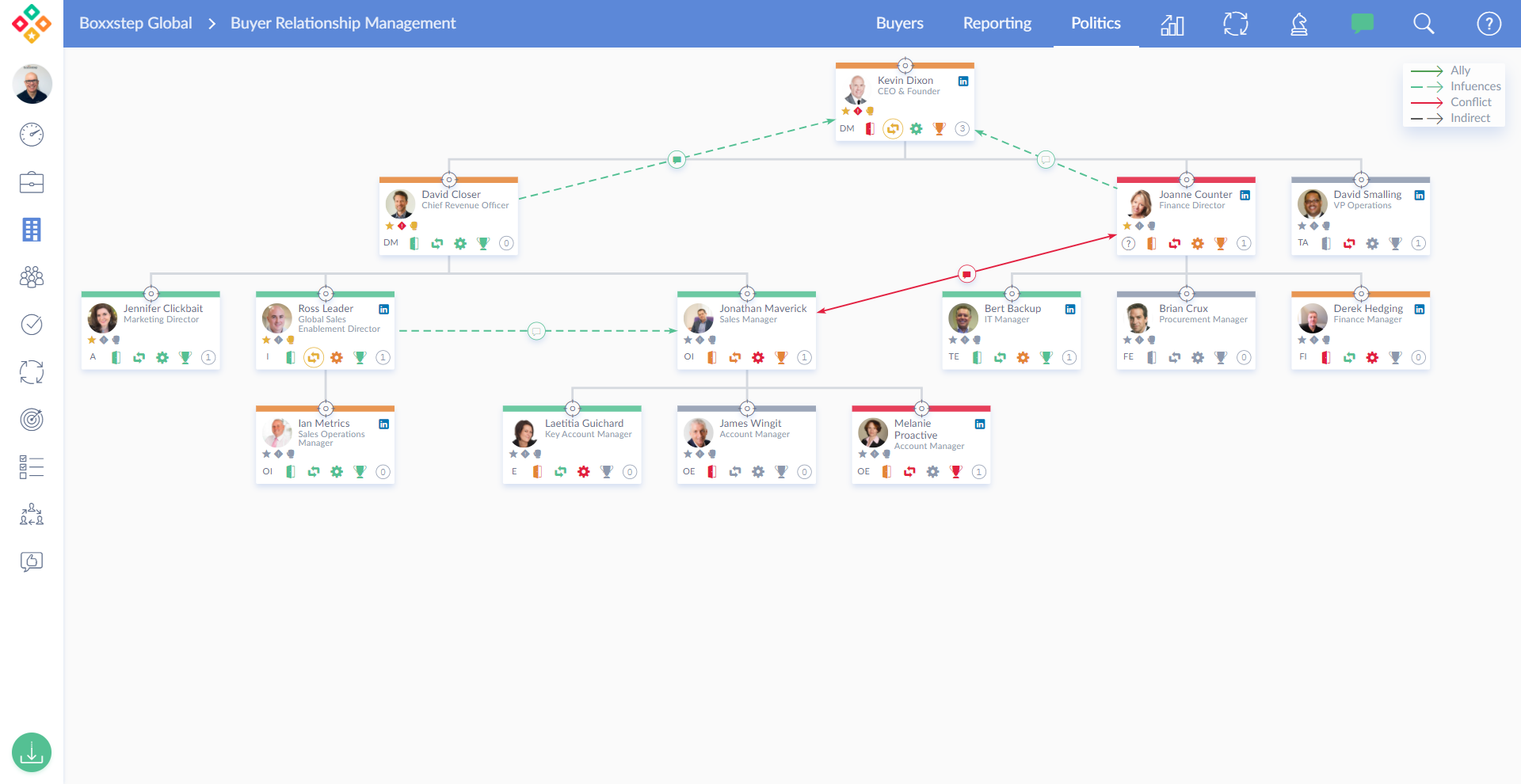Collapse node circle above David Closer card
Viewport: 1521px width, 784px height.
point(449,180)
